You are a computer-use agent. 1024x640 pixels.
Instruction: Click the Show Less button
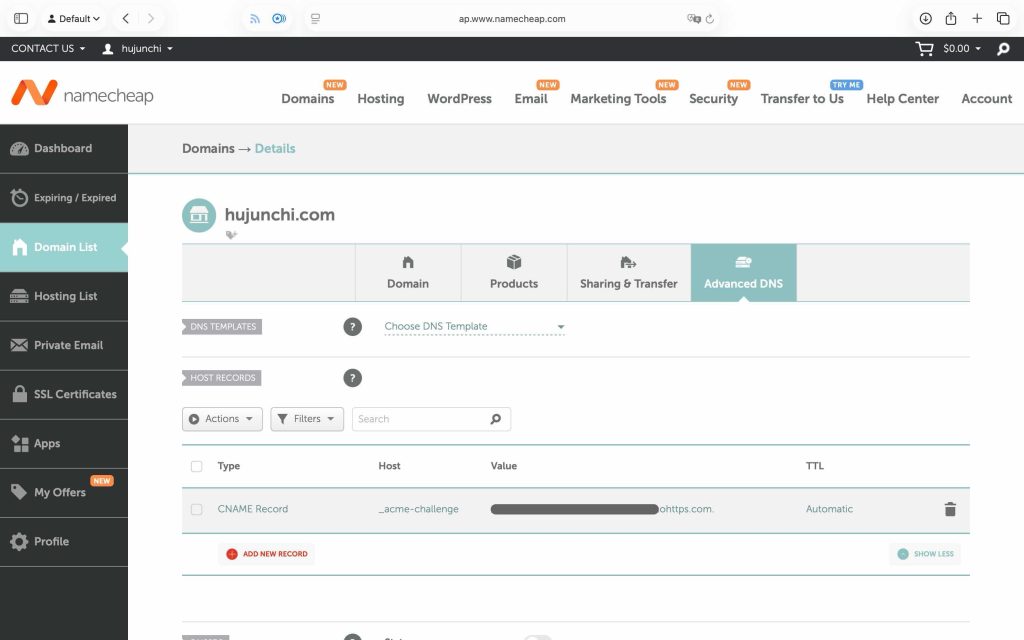coord(925,554)
